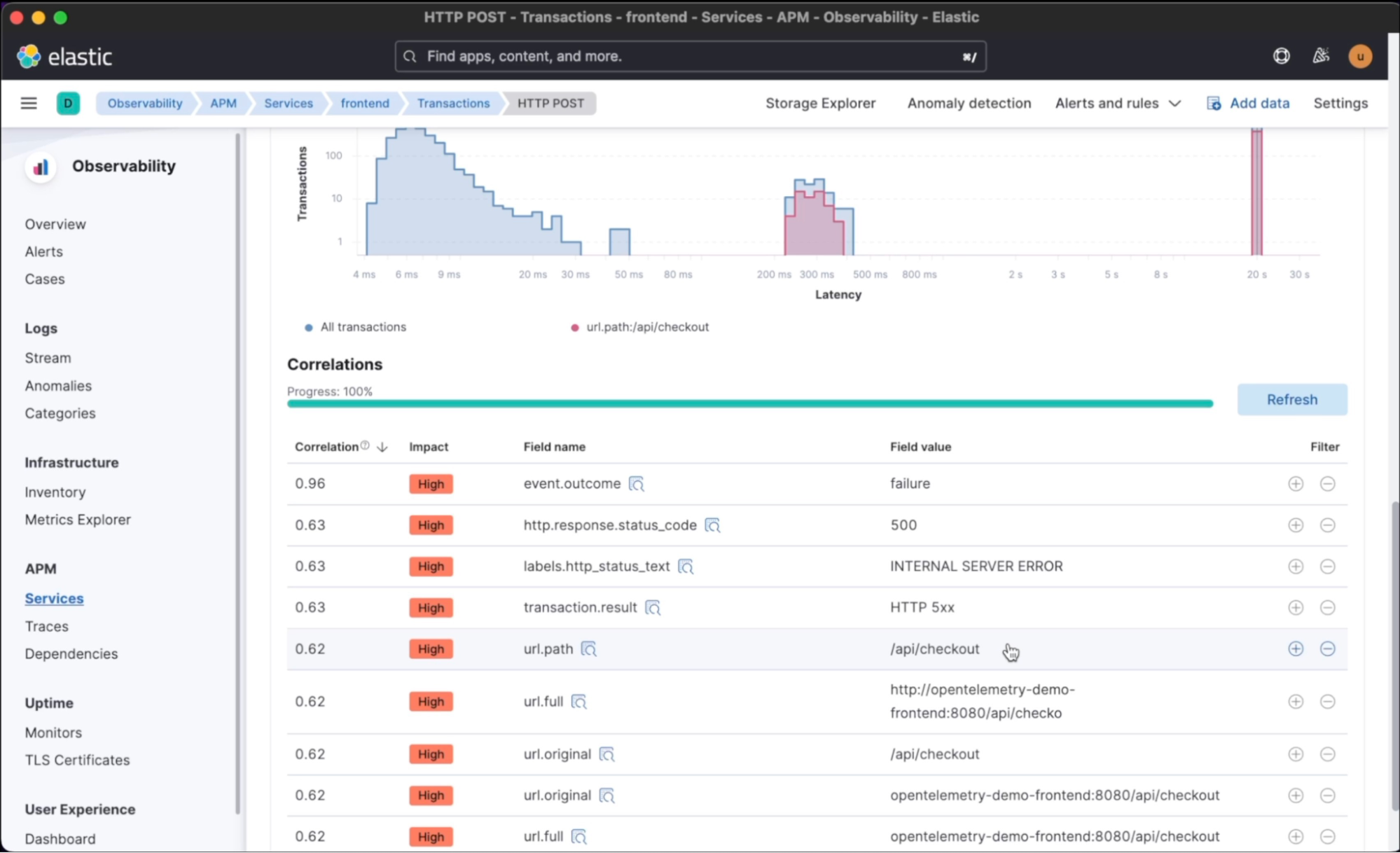1400x853 pixels.
Task: Click the page vertical scrollbar
Action: tap(1394, 655)
